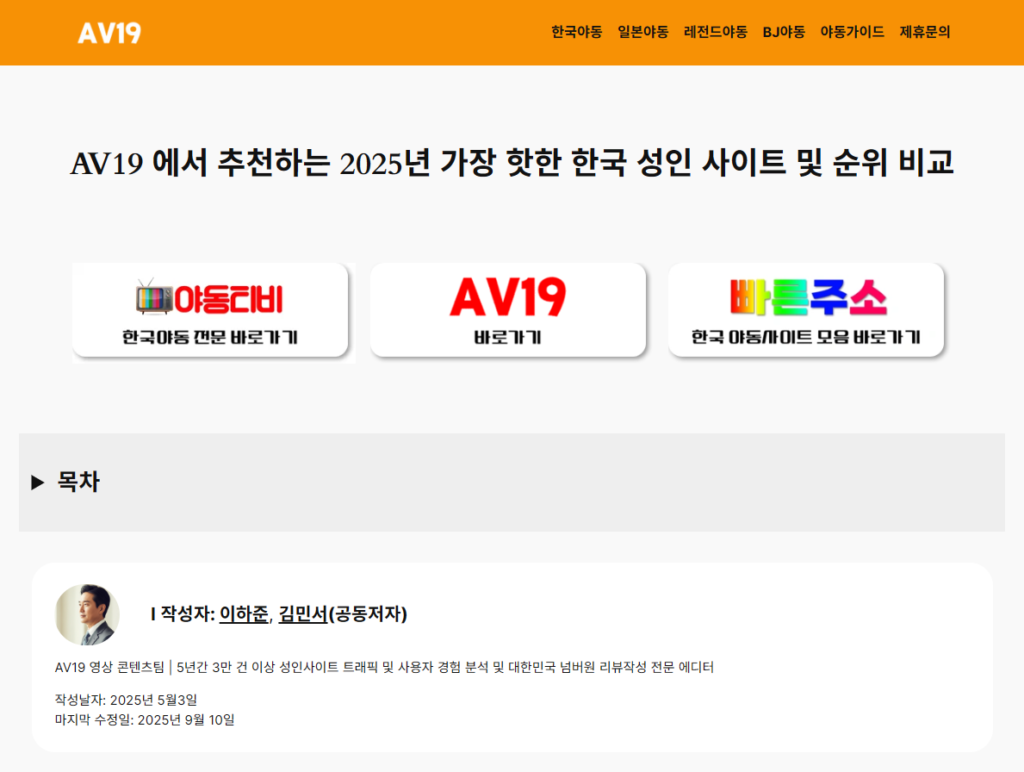Select the BJ야동 navigation item
This screenshot has height=772, width=1024.
pyautogui.click(x=785, y=31)
